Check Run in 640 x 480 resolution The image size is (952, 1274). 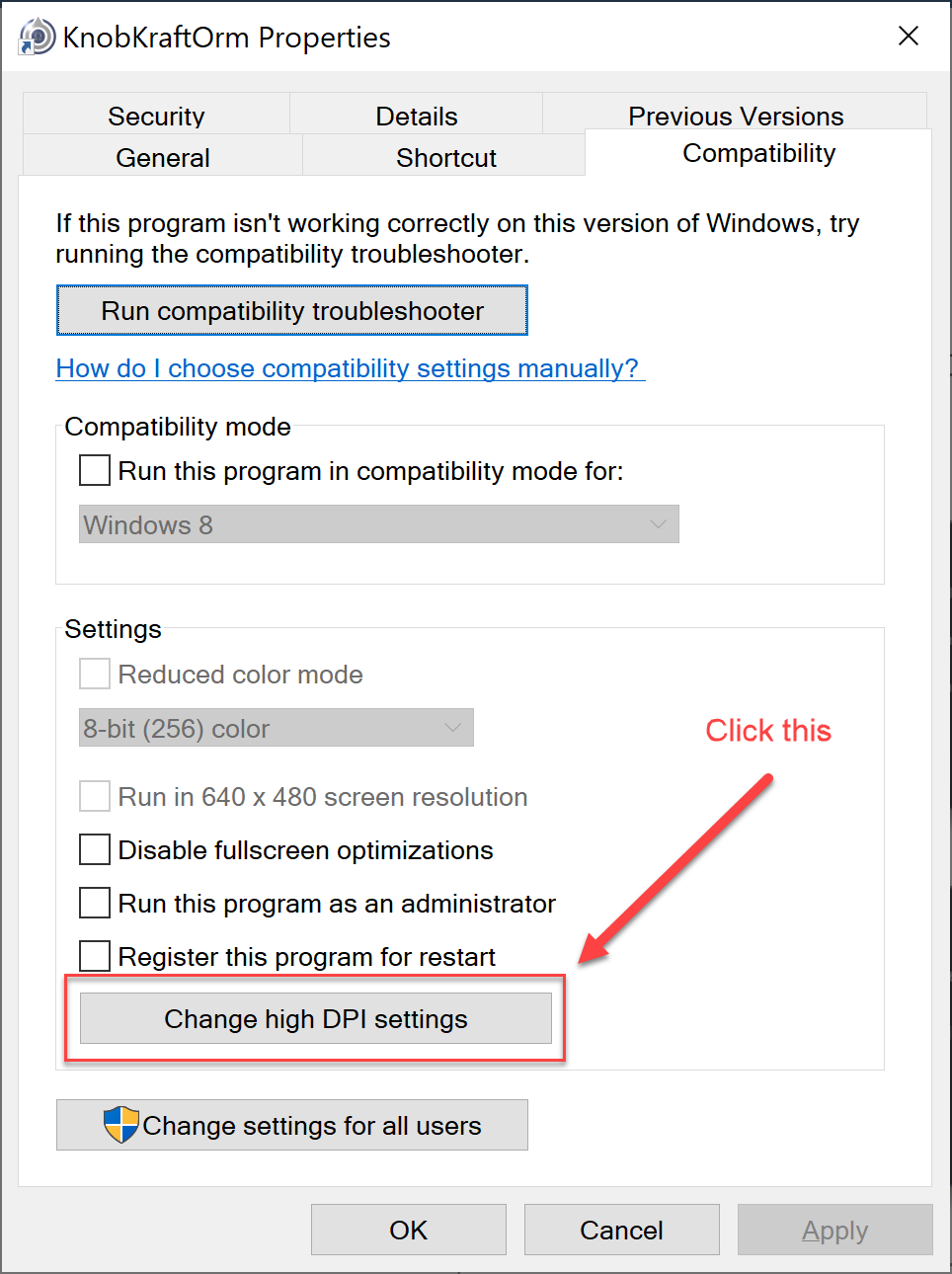[x=95, y=796]
